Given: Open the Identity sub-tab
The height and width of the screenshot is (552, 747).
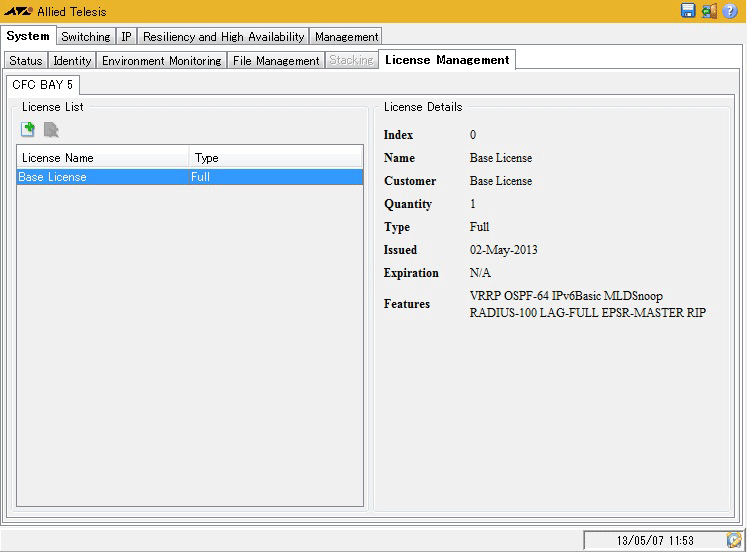Looking at the screenshot, I should pos(72,61).
